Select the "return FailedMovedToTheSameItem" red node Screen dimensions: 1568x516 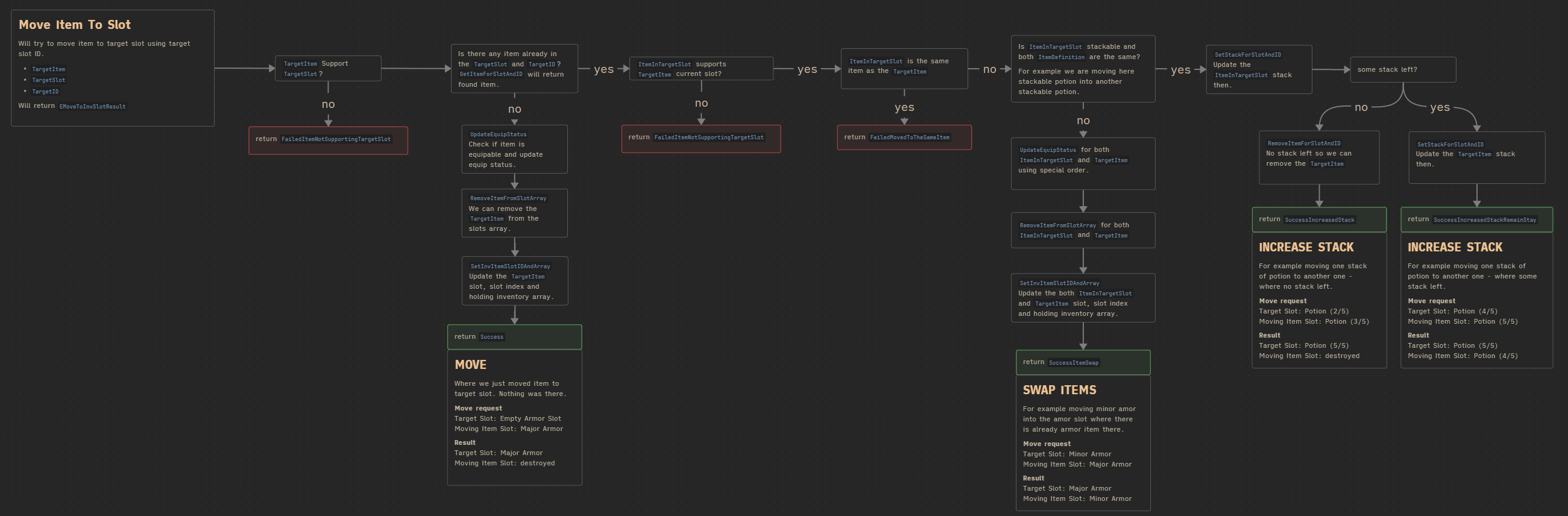point(904,137)
